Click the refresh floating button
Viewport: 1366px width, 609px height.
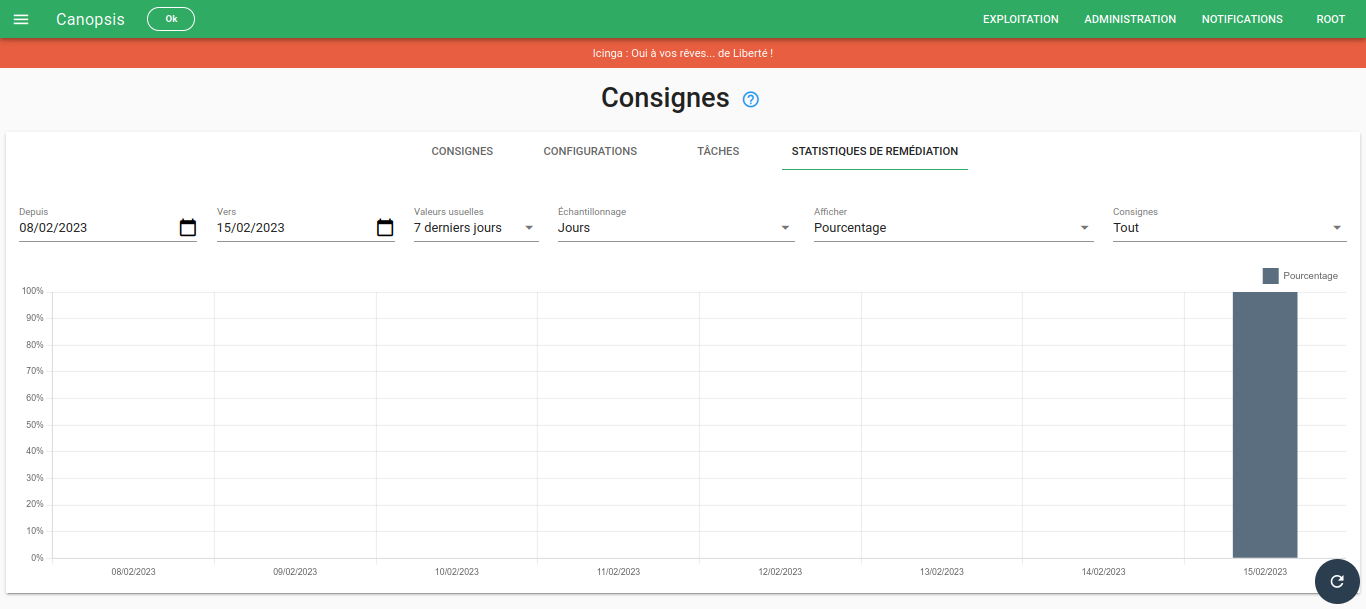tap(1337, 581)
